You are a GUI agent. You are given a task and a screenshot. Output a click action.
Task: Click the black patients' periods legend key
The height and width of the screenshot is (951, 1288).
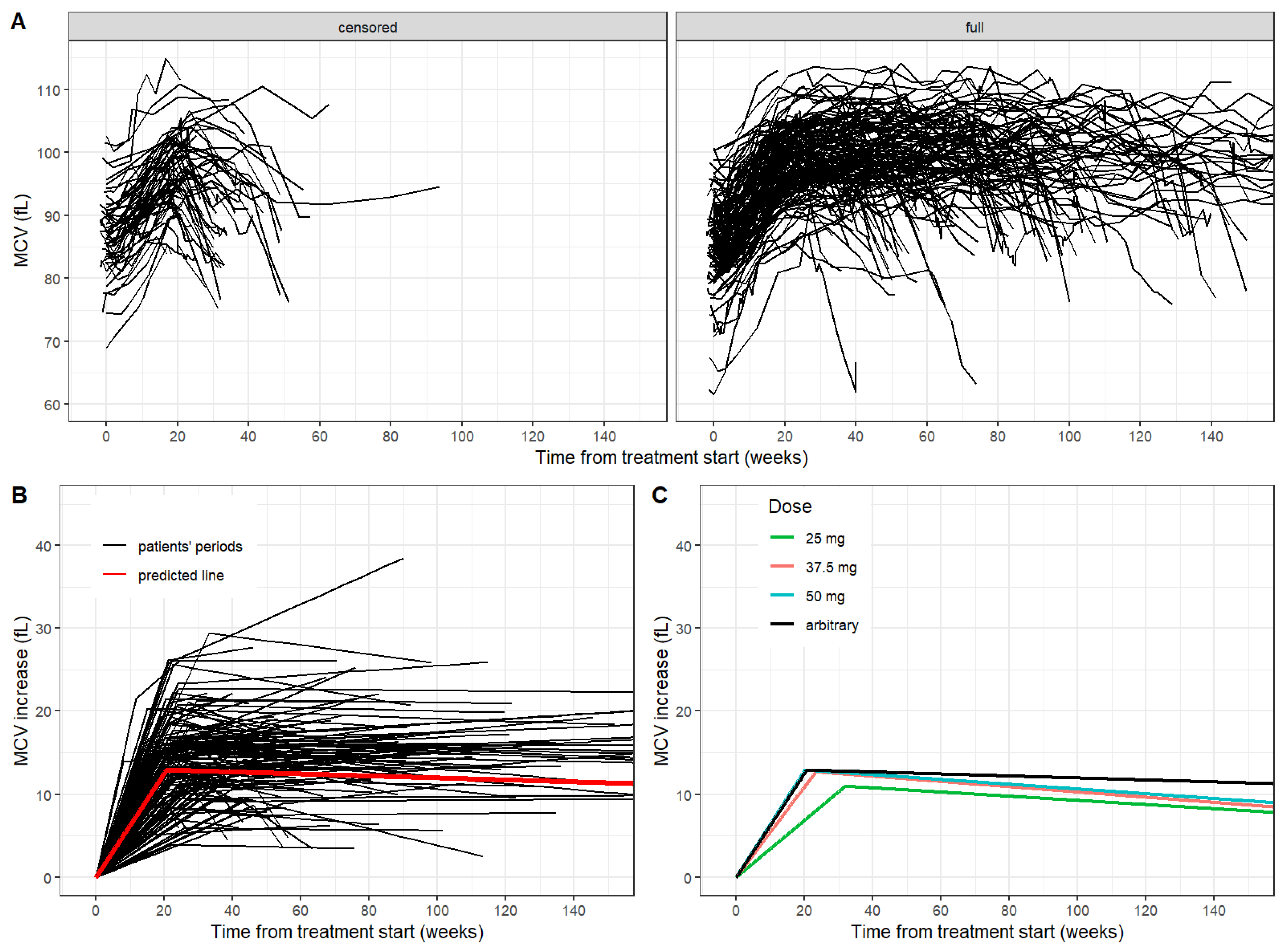115,546
